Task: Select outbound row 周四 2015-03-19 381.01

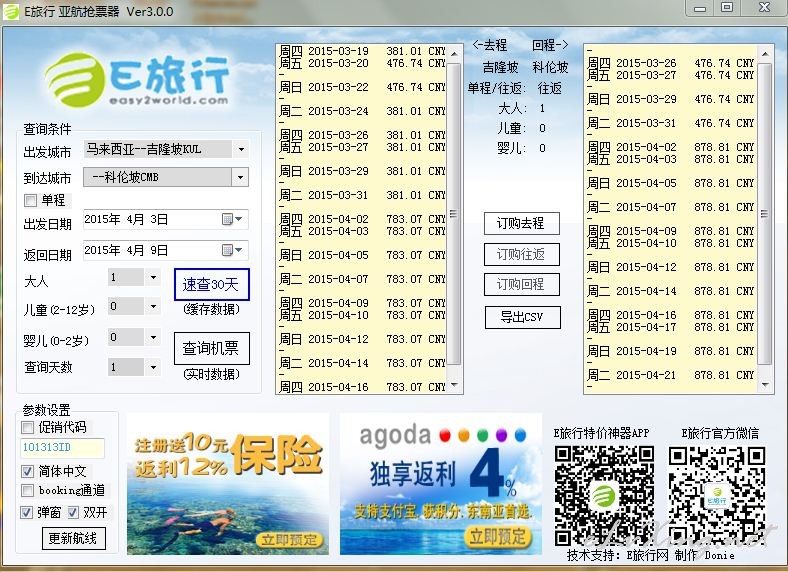Action: point(362,51)
